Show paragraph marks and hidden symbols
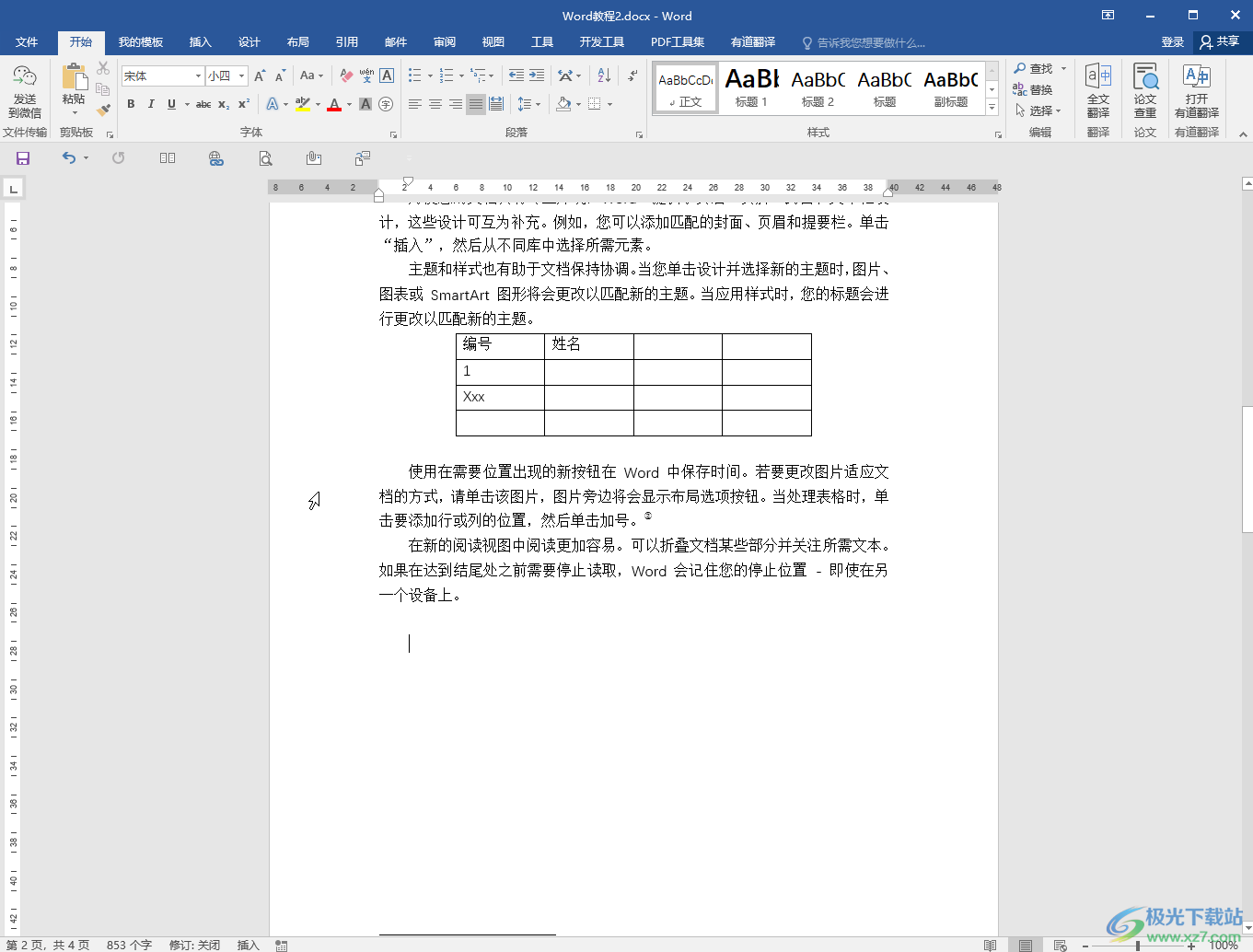Viewport: 1253px width, 952px height. tap(632, 75)
